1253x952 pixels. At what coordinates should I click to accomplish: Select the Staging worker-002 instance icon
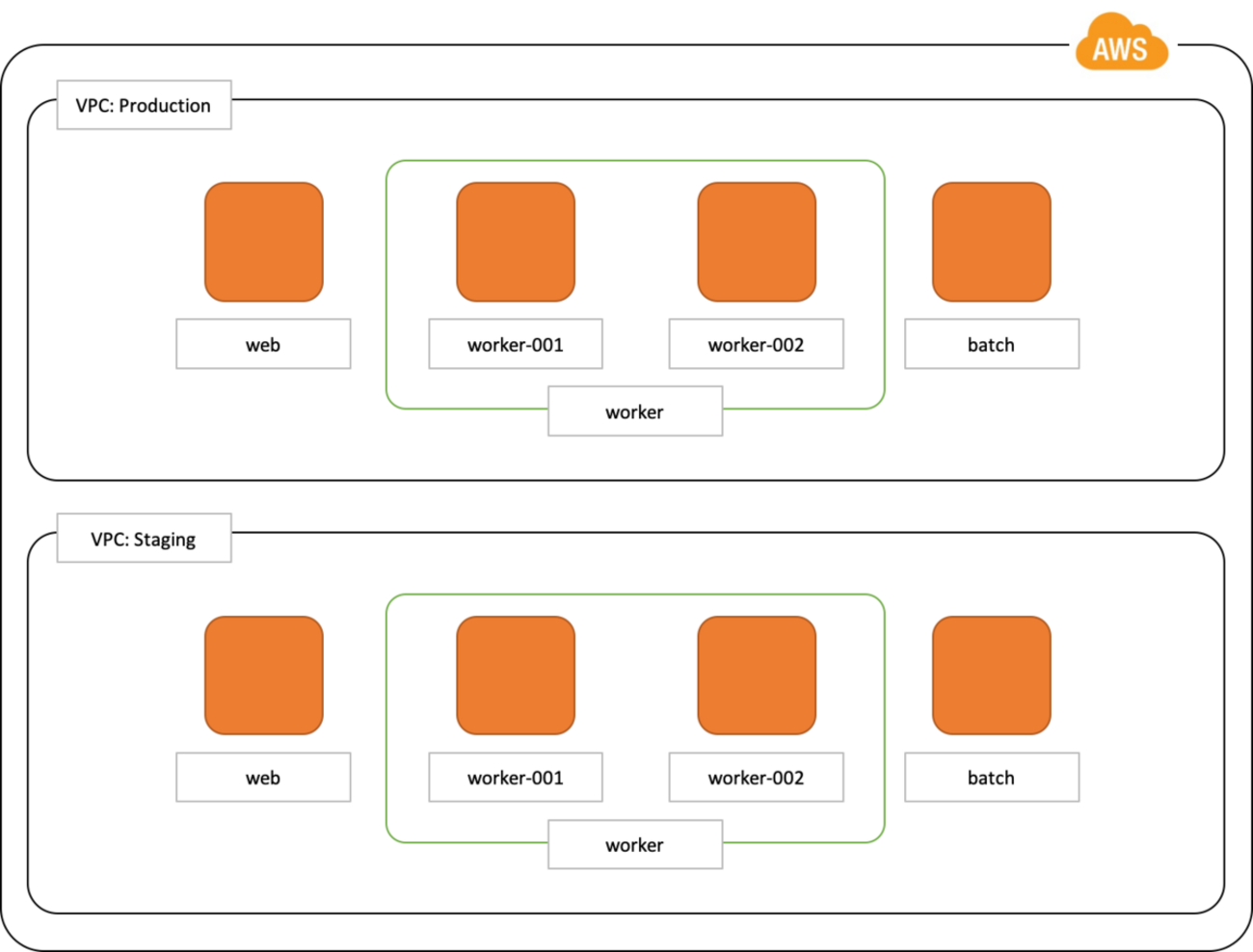coord(757,675)
